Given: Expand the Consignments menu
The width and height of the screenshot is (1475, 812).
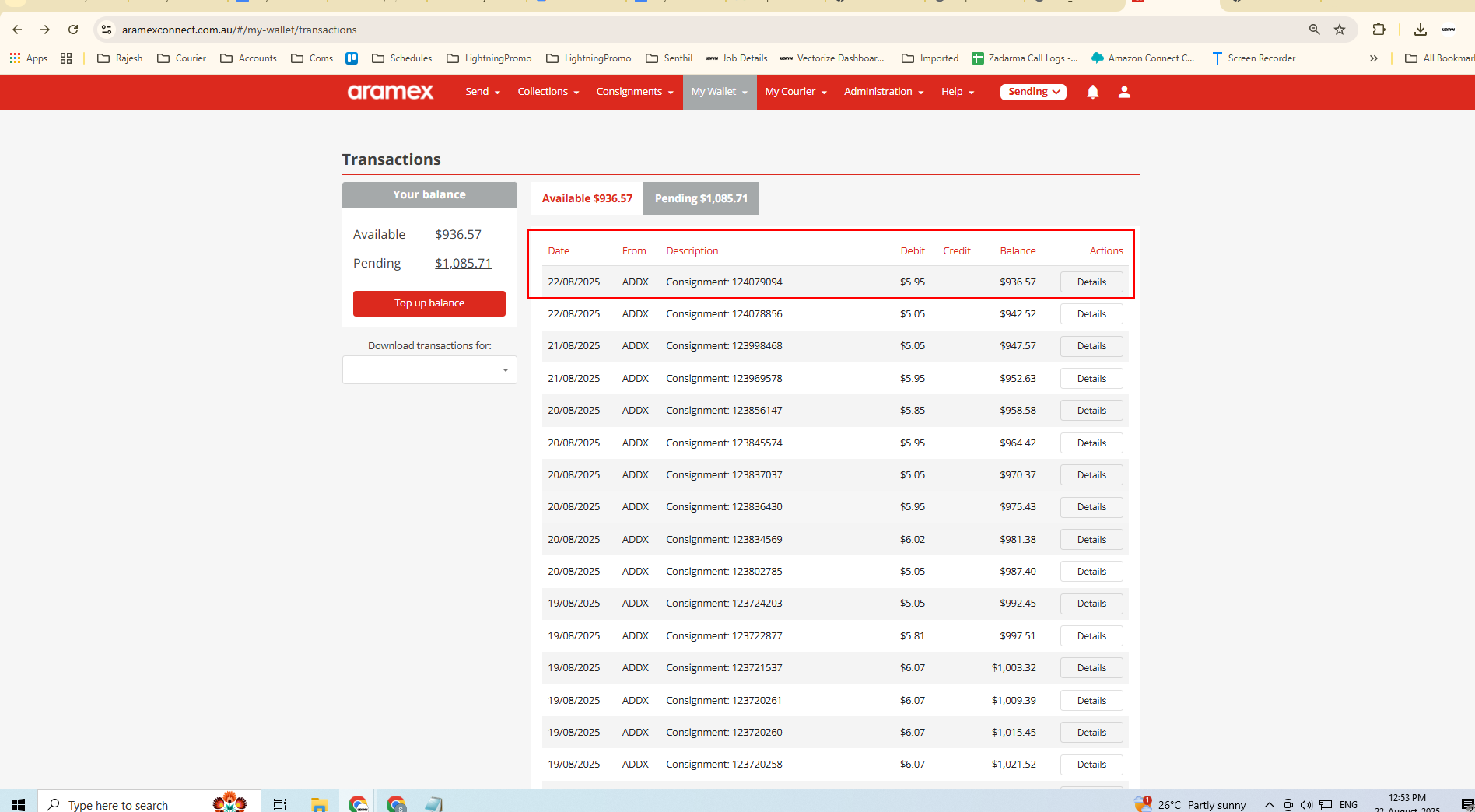Looking at the screenshot, I should pos(635,92).
